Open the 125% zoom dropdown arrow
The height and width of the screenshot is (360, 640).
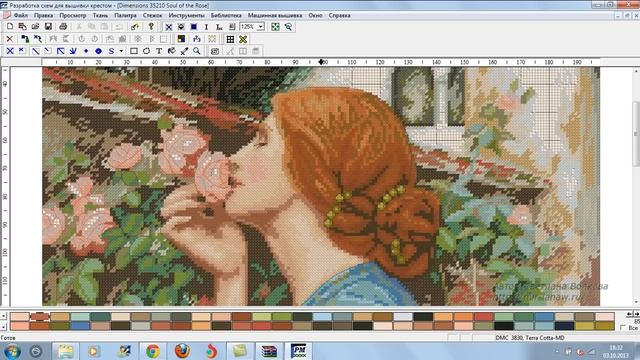(x=260, y=27)
